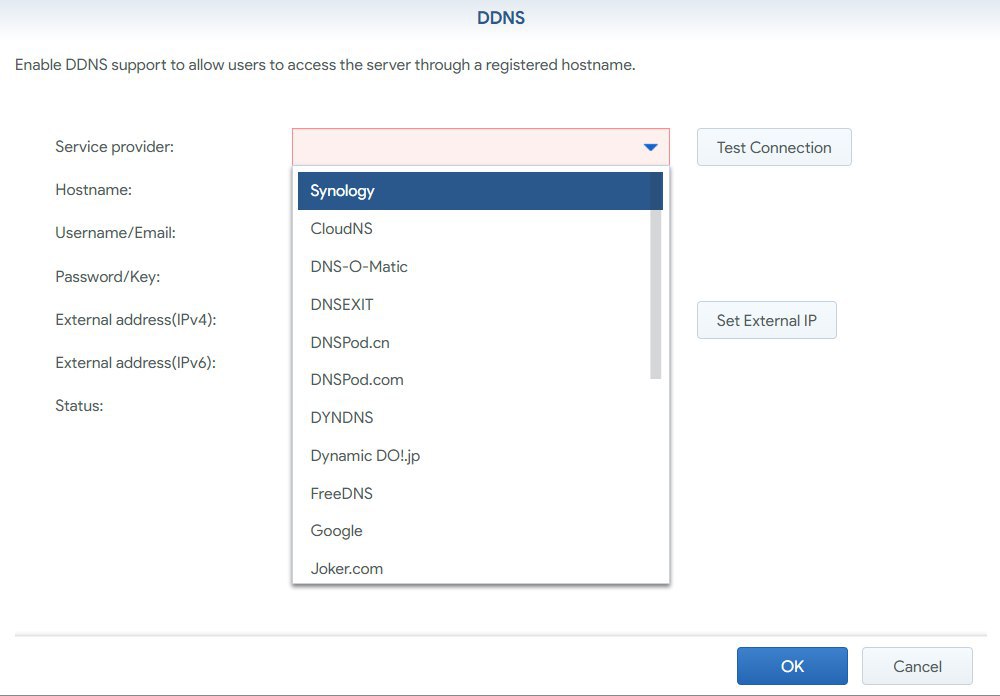The image size is (1000, 696).
Task: Focus the Service provider combo box field
Action: click(481, 147)
